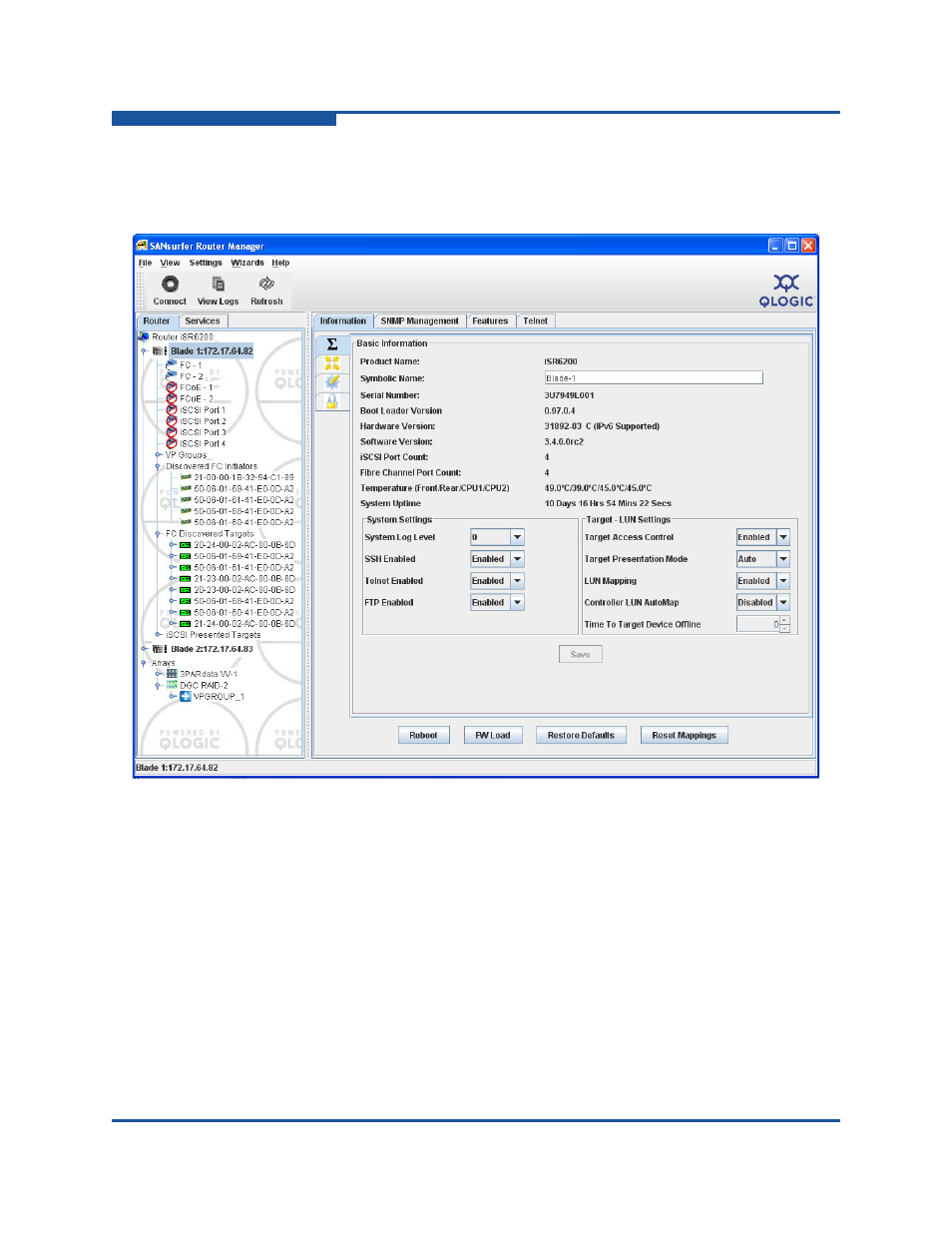Viewport: 952px width, 1233px height.
Task: Switch to the Telnet tab
Action: pos(535,321)
